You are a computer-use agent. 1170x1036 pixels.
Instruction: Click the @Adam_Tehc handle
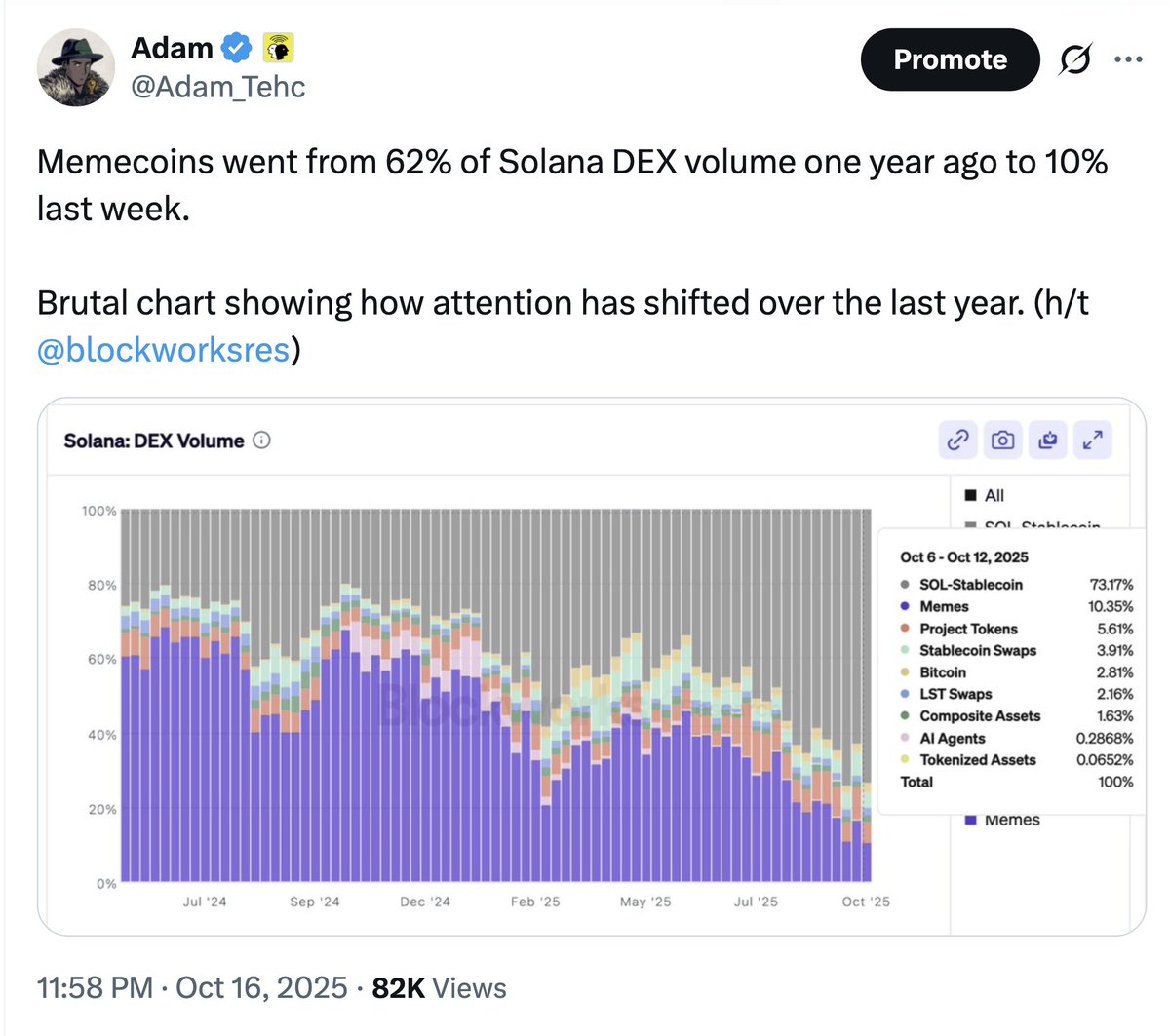click(218, 87)
